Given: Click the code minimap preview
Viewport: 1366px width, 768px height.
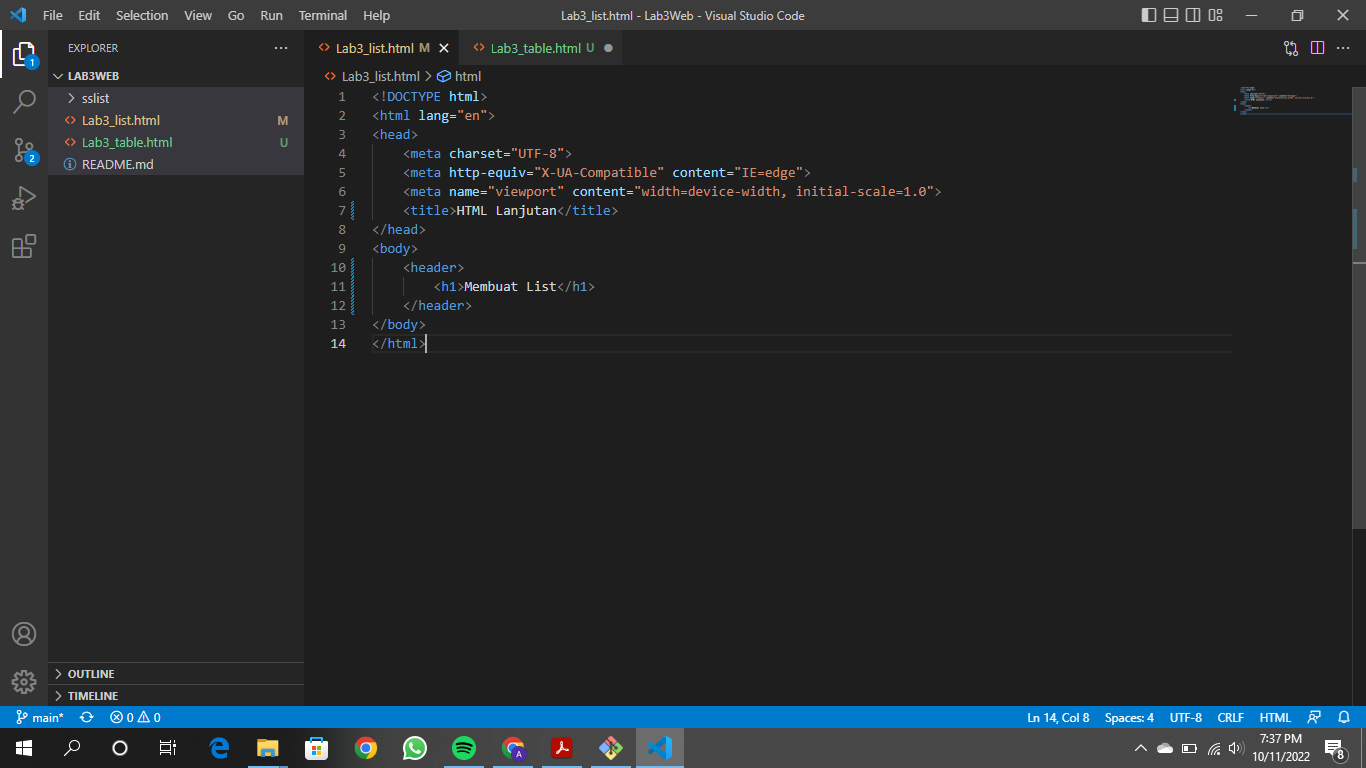Looking at the screenshot, I should coord(1290,101).
